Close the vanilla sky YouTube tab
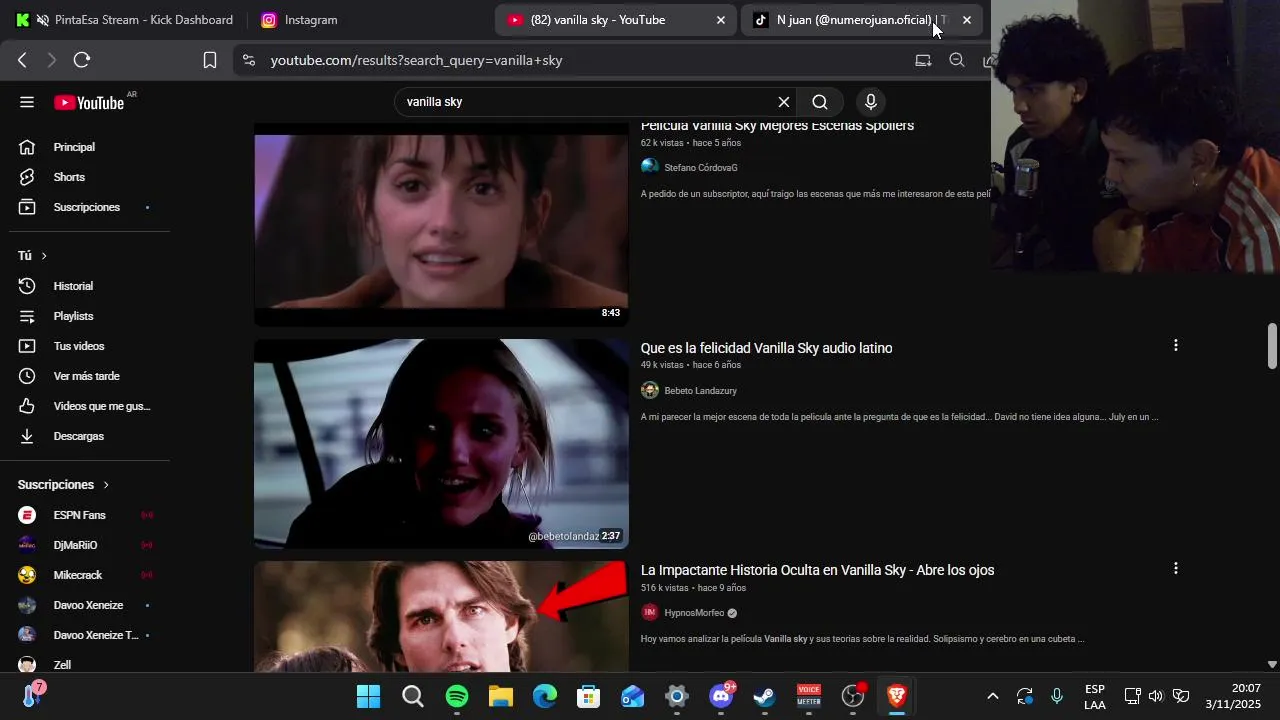 click(721, 20)
